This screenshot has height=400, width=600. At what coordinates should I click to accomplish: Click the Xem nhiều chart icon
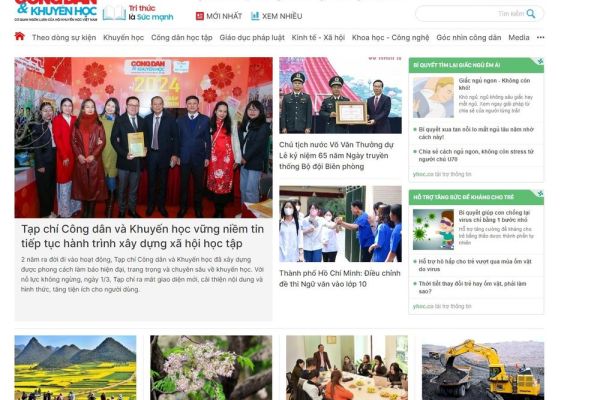coord(255,16)
